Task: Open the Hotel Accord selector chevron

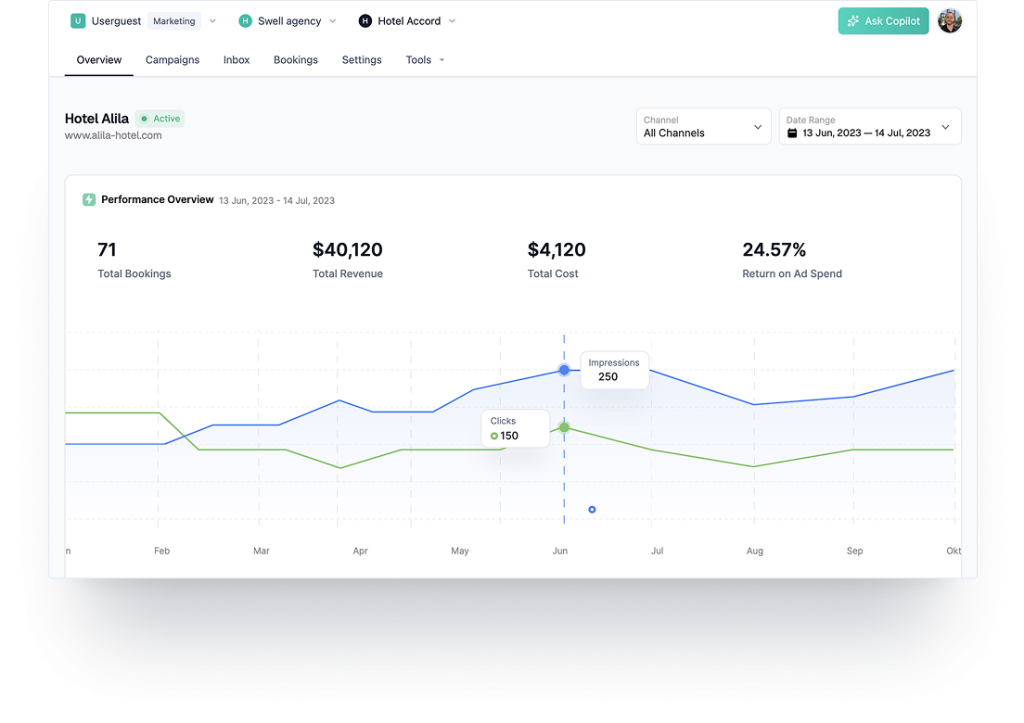Action: (452, 21)
